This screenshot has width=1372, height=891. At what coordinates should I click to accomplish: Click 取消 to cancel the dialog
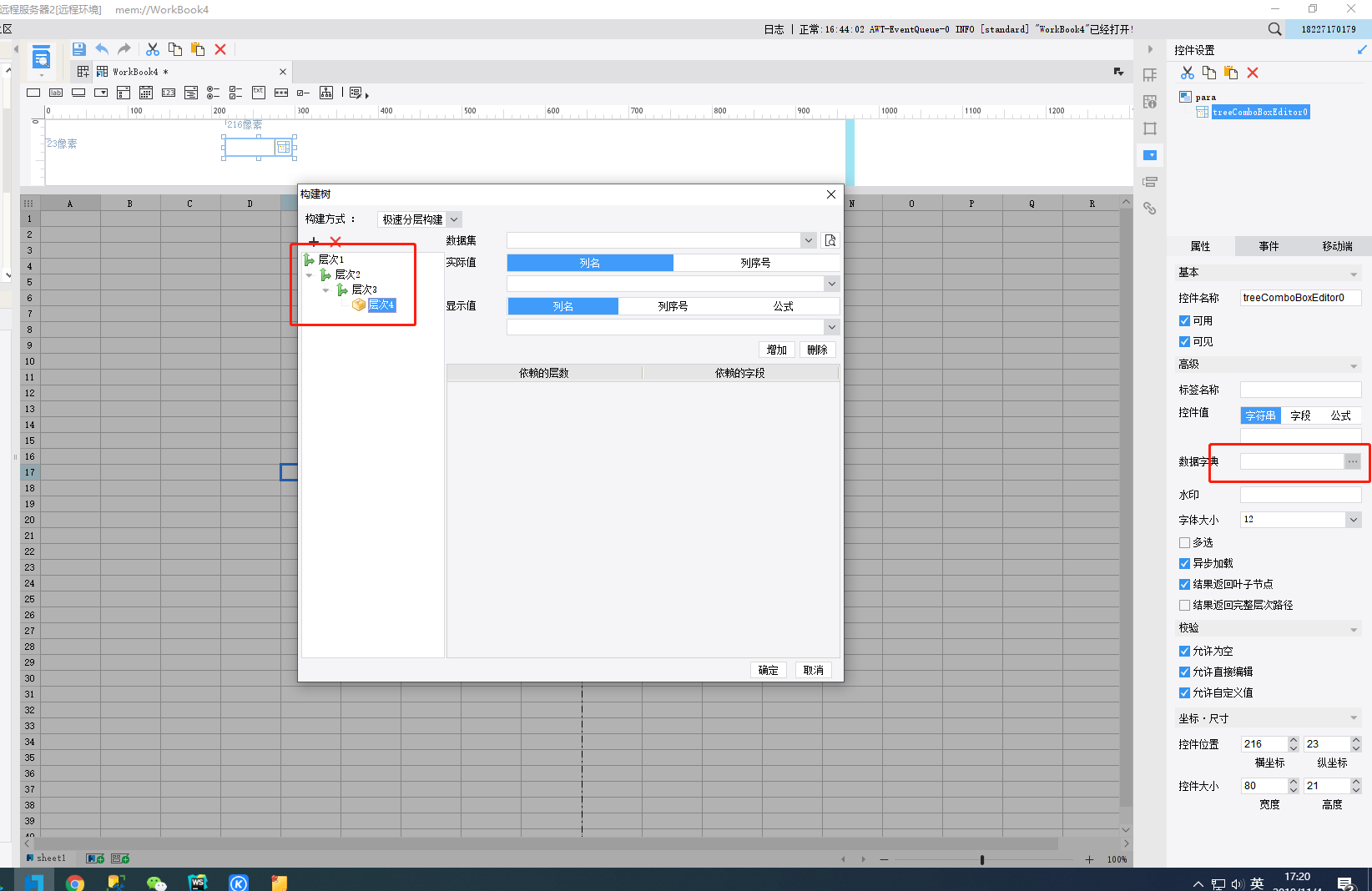tap(814, 670)
